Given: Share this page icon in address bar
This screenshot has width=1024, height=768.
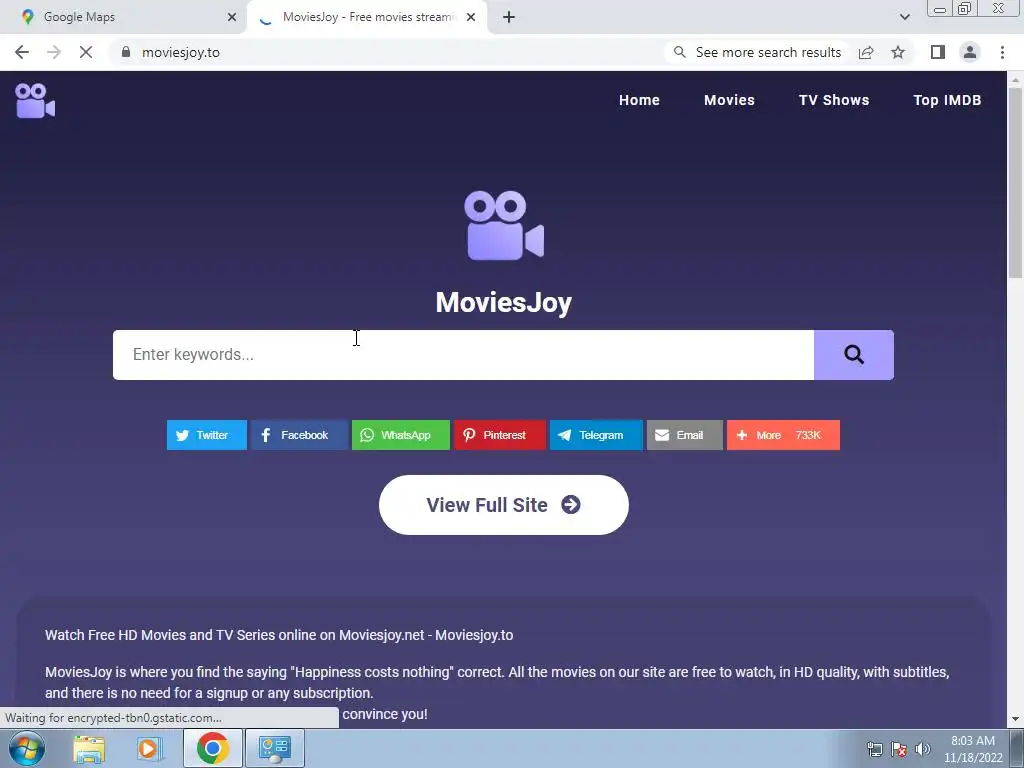Looking at the screenshot, I should coord(866,52).
